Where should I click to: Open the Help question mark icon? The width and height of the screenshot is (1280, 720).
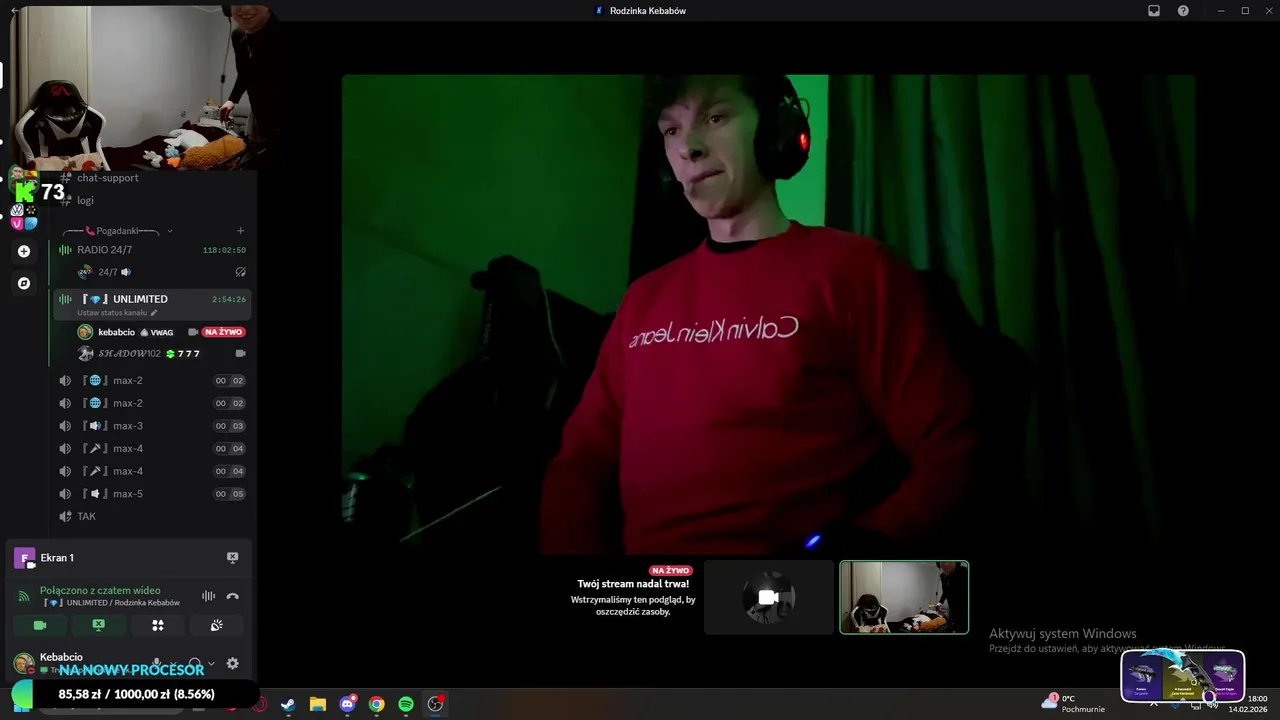click(1183, 10)
